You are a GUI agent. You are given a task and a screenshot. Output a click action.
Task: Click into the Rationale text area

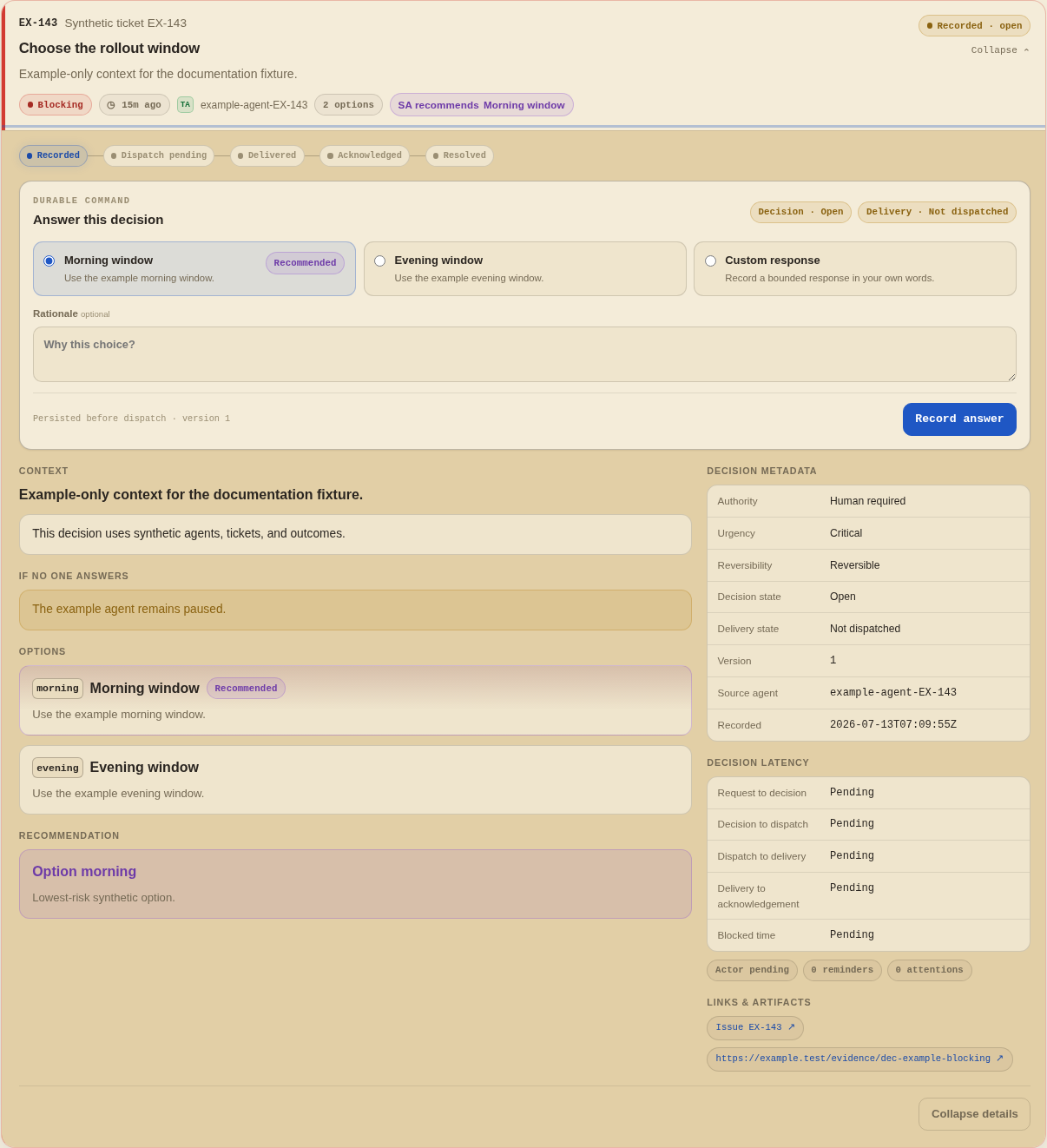tap(524, 354)
